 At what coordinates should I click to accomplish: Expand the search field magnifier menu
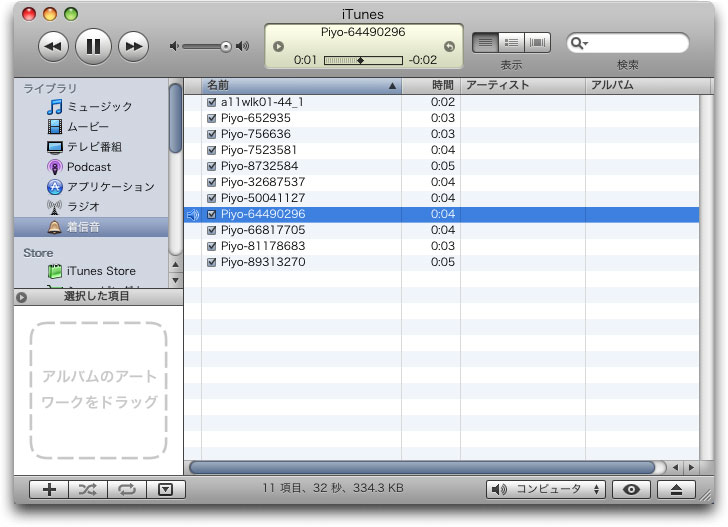tap(579, 44)
